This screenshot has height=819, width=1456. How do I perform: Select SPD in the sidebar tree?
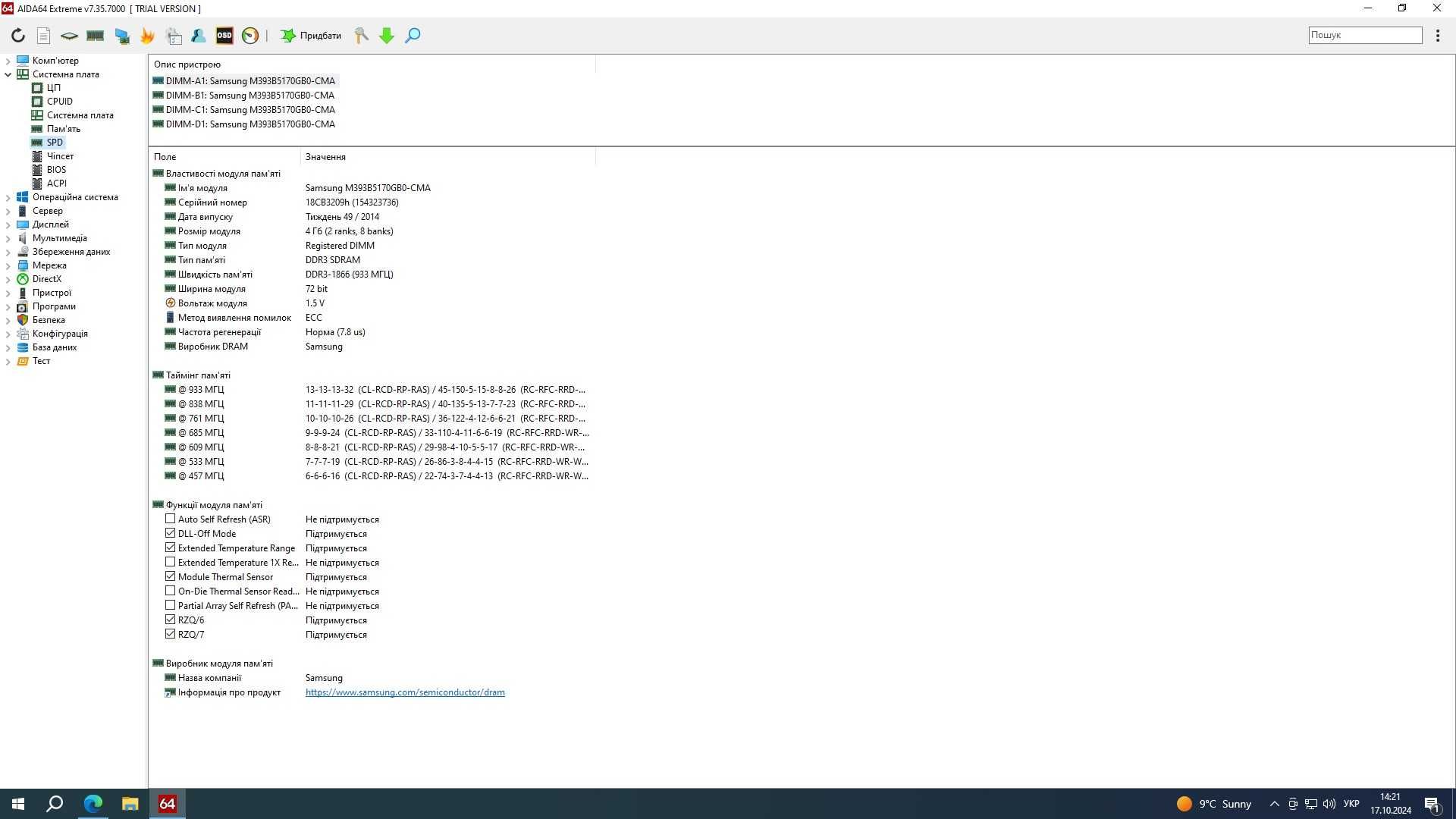[x=55, y=143]
